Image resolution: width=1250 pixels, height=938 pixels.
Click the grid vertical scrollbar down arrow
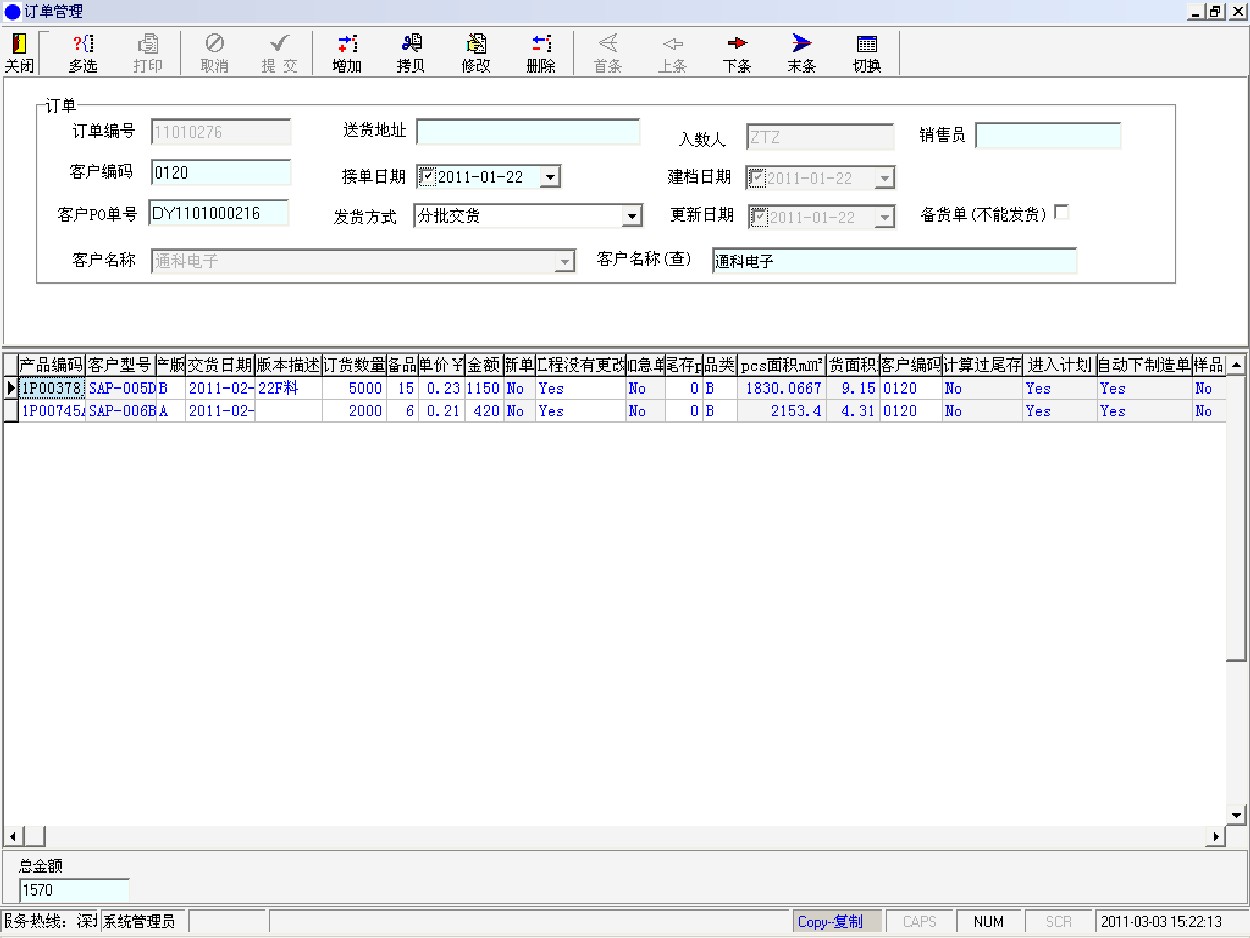click(x=1236, y=815)
